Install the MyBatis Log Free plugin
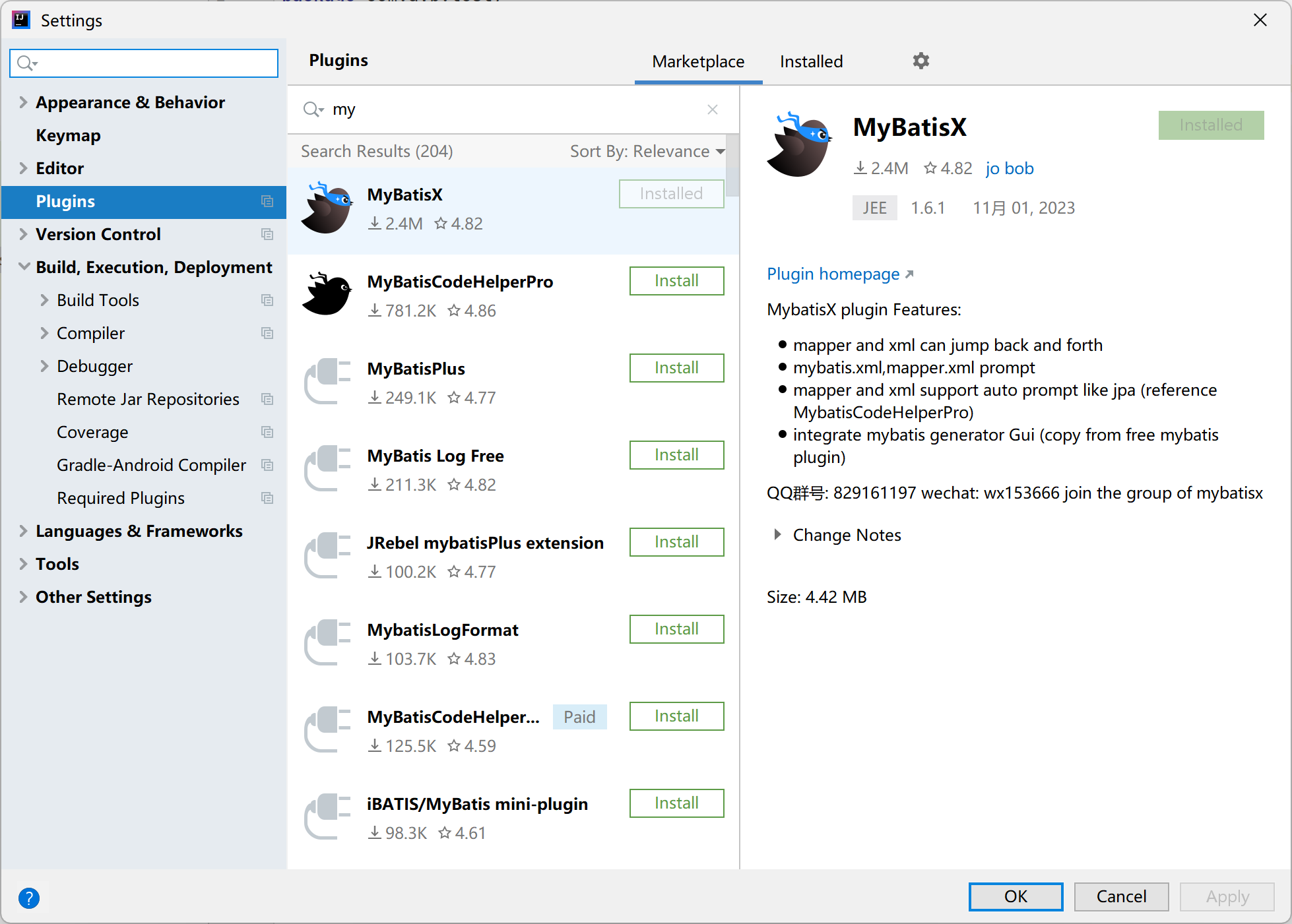Image resolution: width=1292 pixels, height=924 pixels. point(676,455)
